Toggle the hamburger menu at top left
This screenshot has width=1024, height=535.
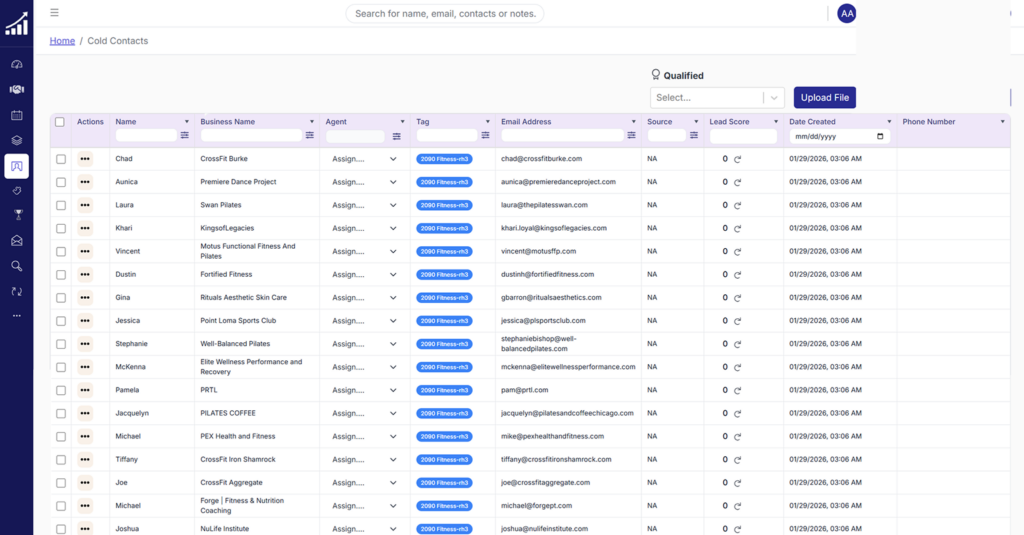click(54, 13)
